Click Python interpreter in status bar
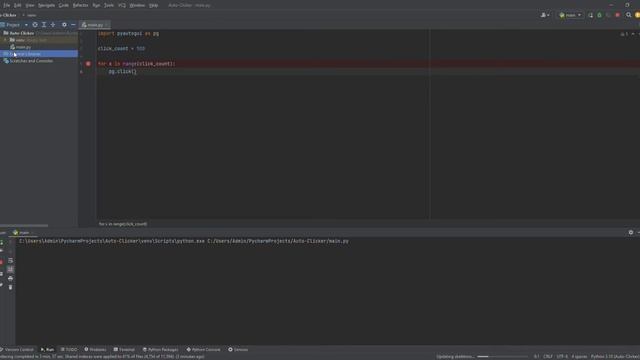 [x=616, y=356]
